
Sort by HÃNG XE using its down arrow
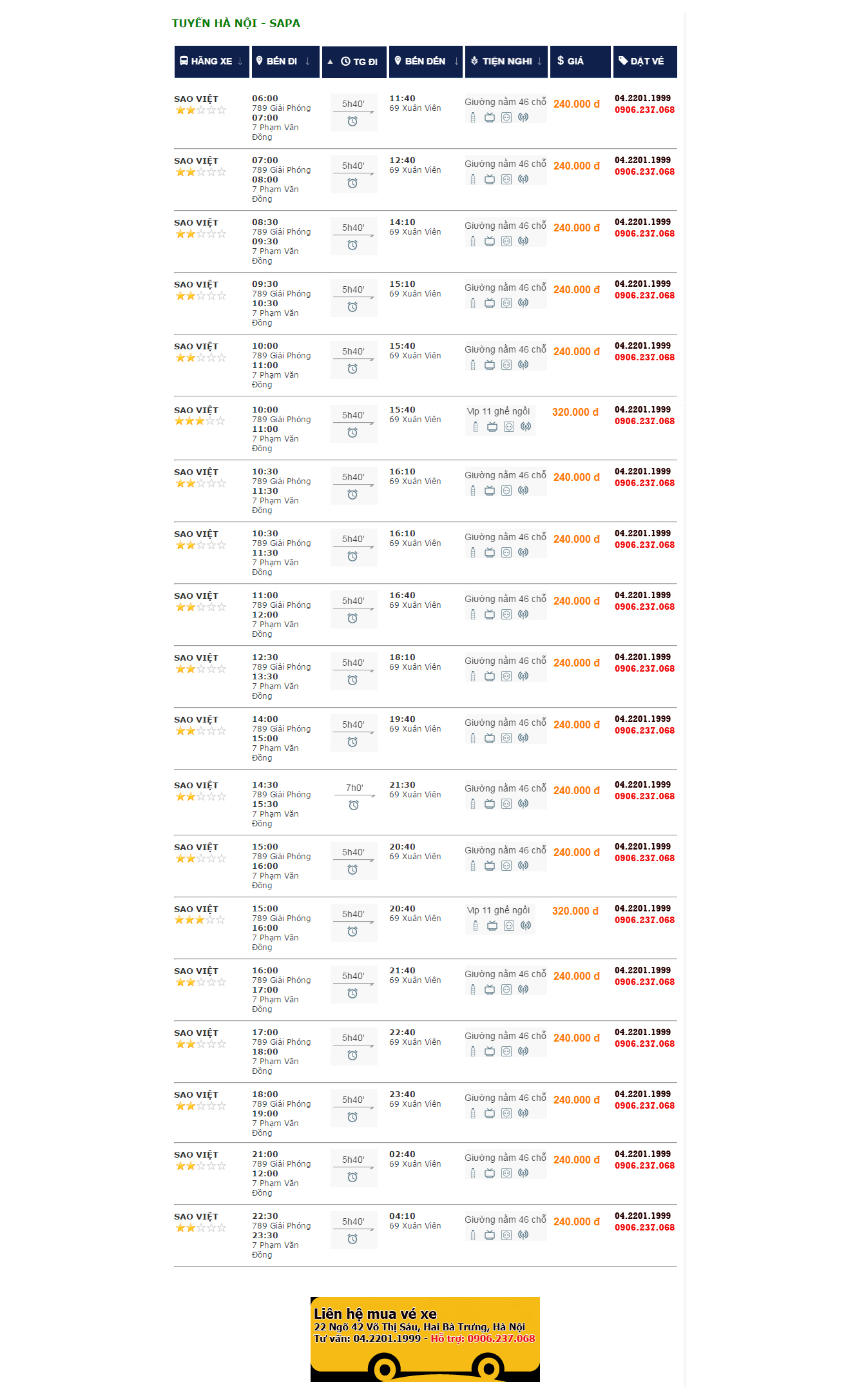[240, 61]
